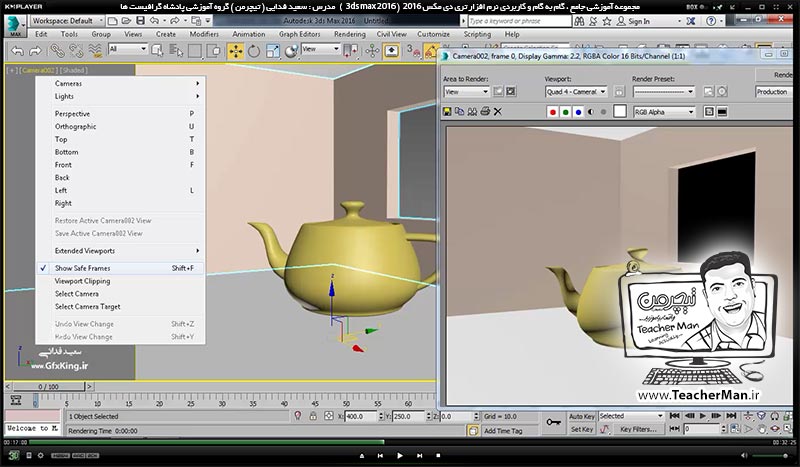The image size is (800, 467).
Task: Click the Select and Place tool icon
Action: click(x=291, y=51)
